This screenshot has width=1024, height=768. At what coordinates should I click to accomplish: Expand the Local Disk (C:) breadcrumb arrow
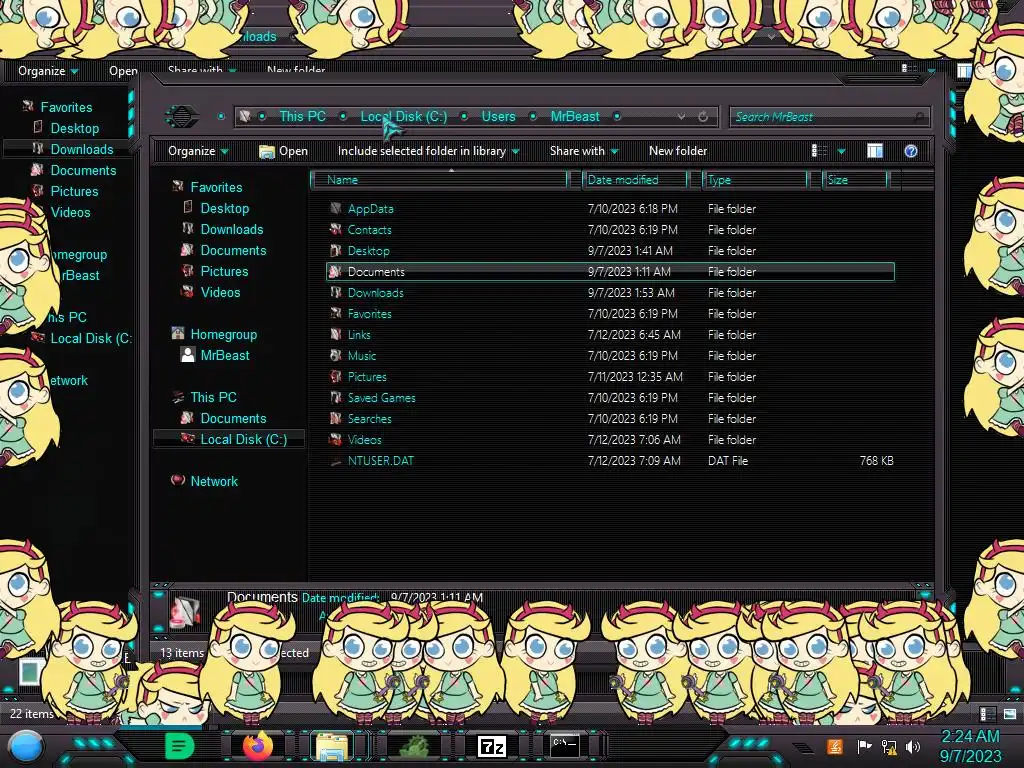pyautogui.click(x=464, y=117)
